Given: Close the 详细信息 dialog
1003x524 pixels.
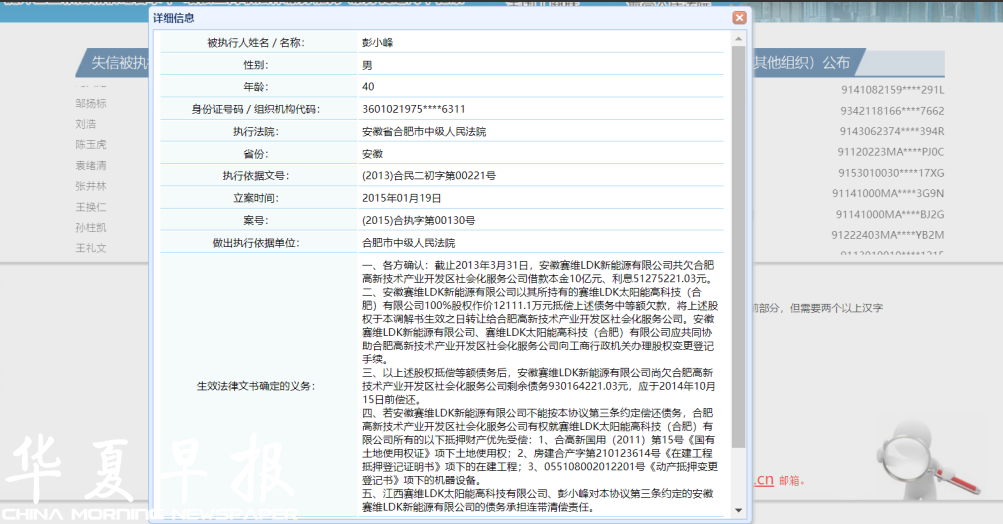Looking at the screenshot, I should click(x=739, y=18).
